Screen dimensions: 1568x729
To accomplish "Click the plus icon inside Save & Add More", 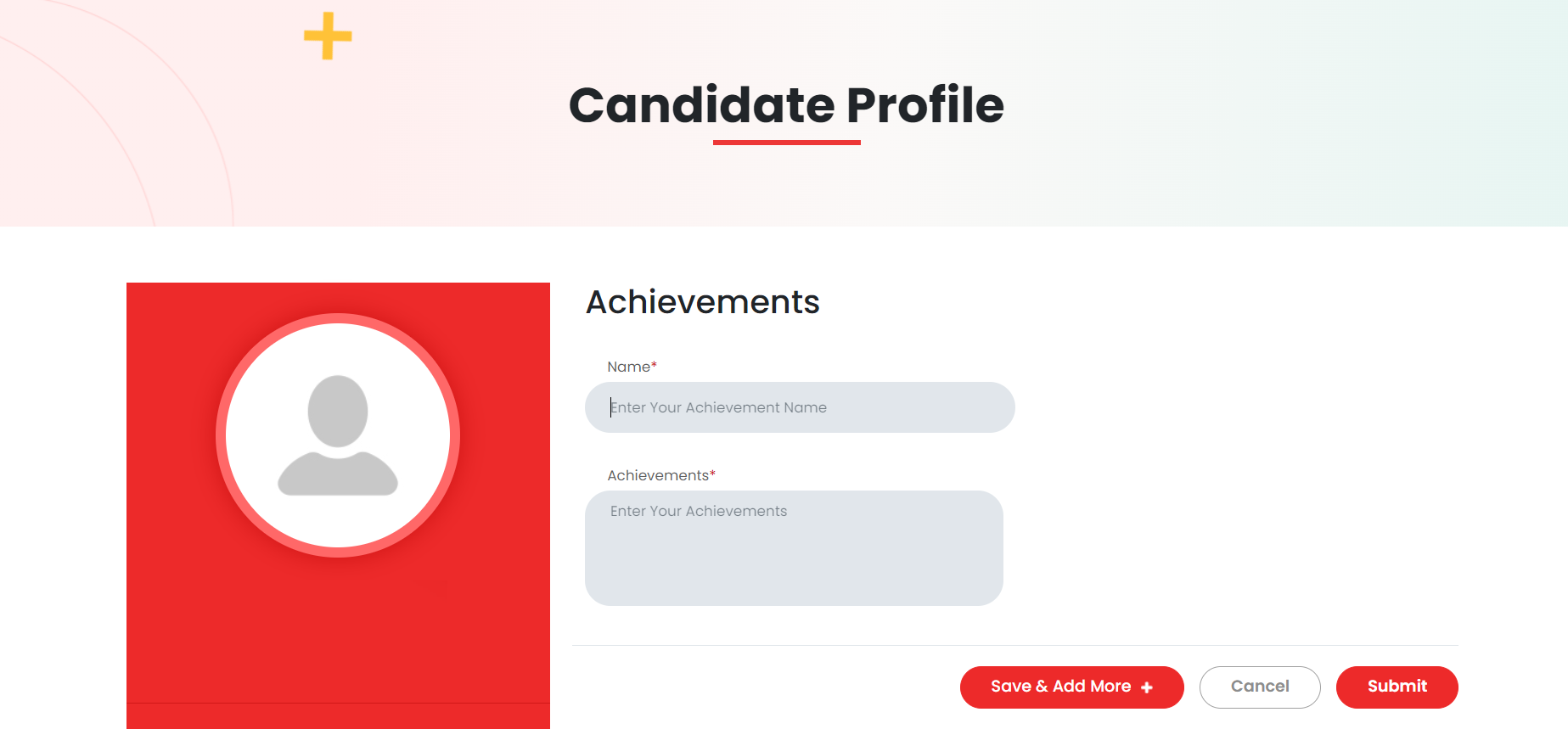I will (x=1147, y=687).
